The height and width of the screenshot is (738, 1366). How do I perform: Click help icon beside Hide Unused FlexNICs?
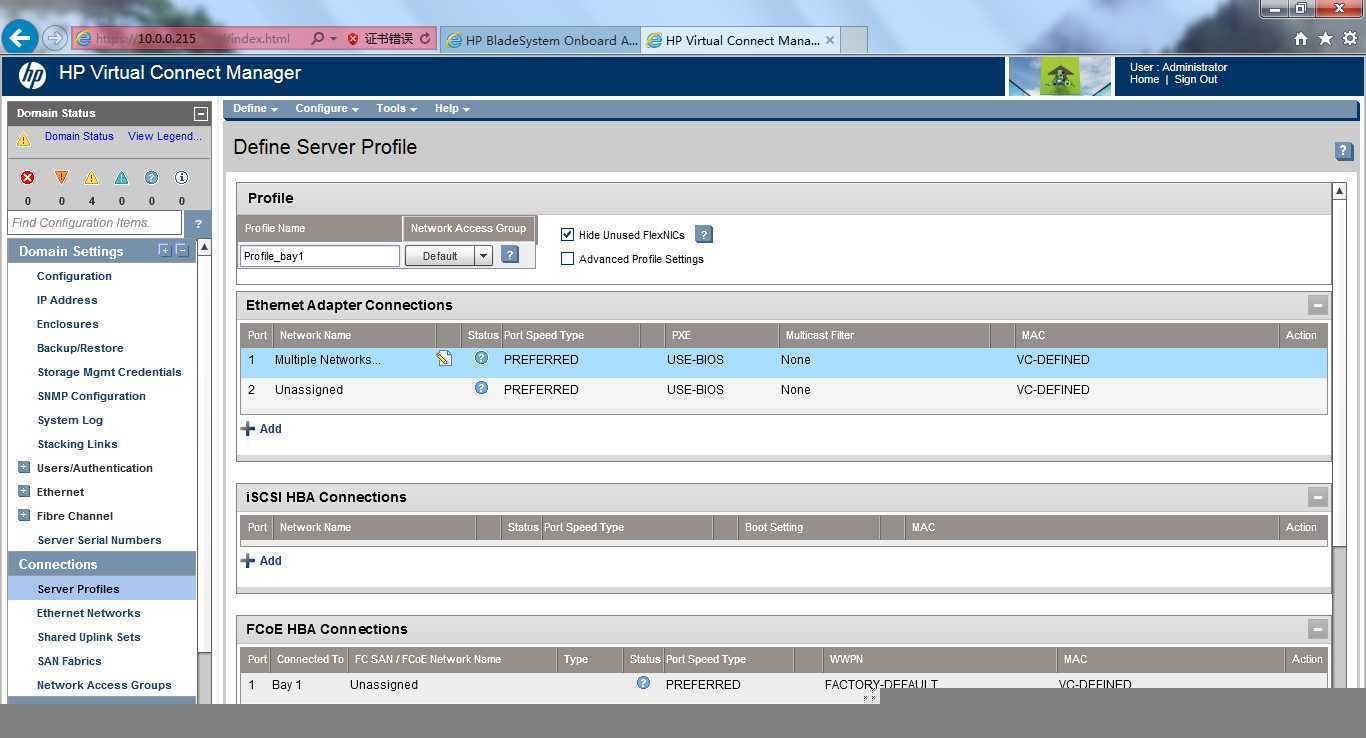[704, 234]
